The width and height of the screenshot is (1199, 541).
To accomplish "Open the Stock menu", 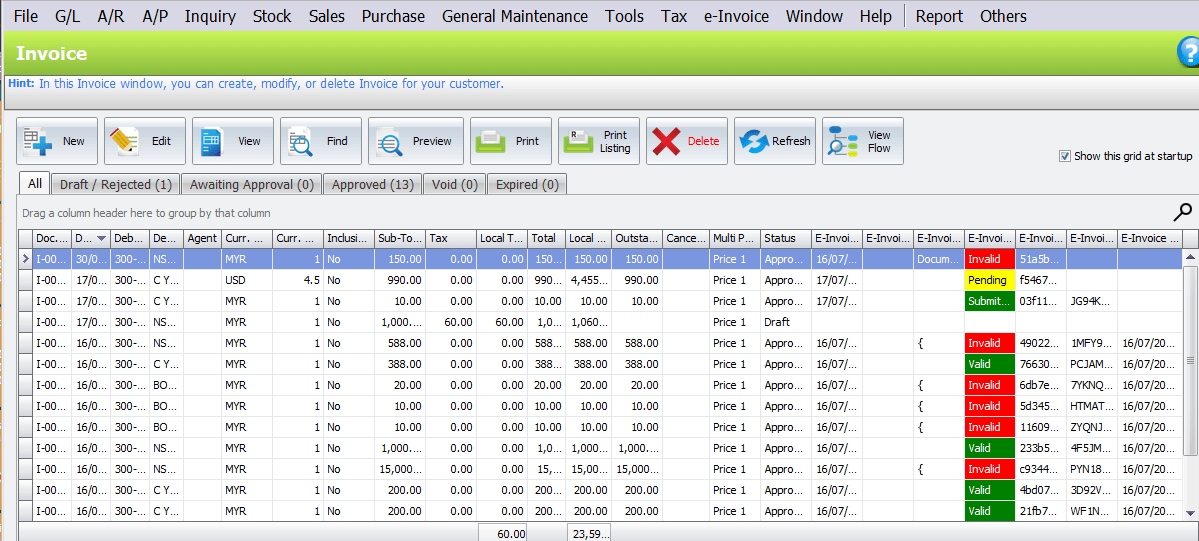I will pyautogui.click(x=272, y=16).
